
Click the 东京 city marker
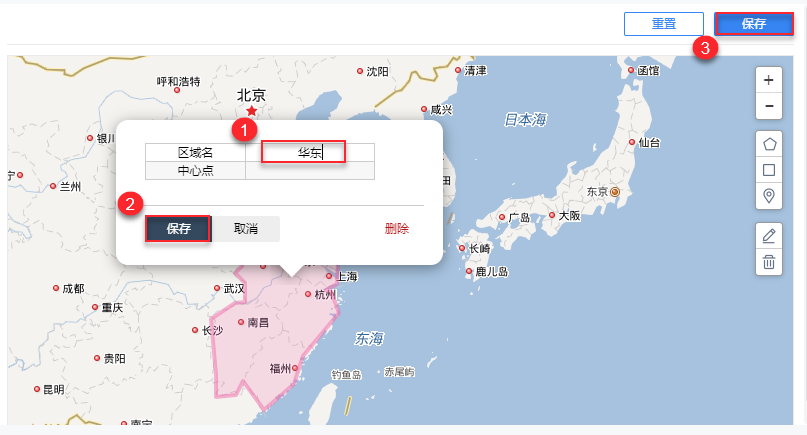[615, 192]
